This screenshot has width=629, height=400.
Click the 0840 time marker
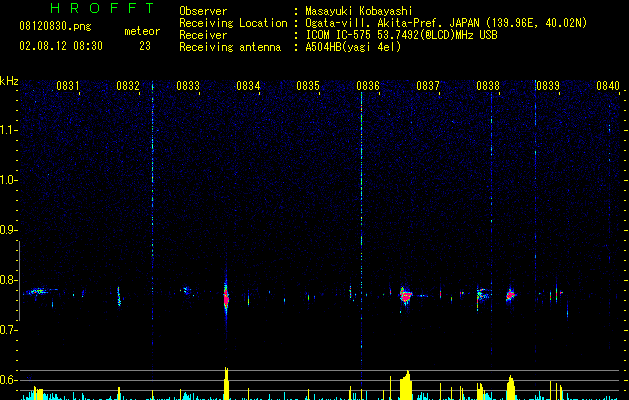click(x=608, y=86)
